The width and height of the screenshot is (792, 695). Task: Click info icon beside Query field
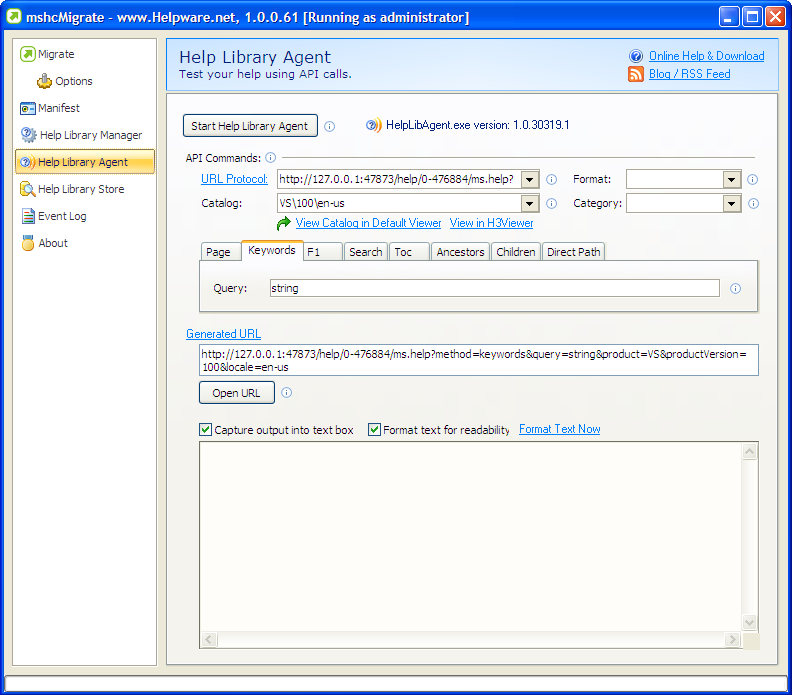(x=735, y=288)
